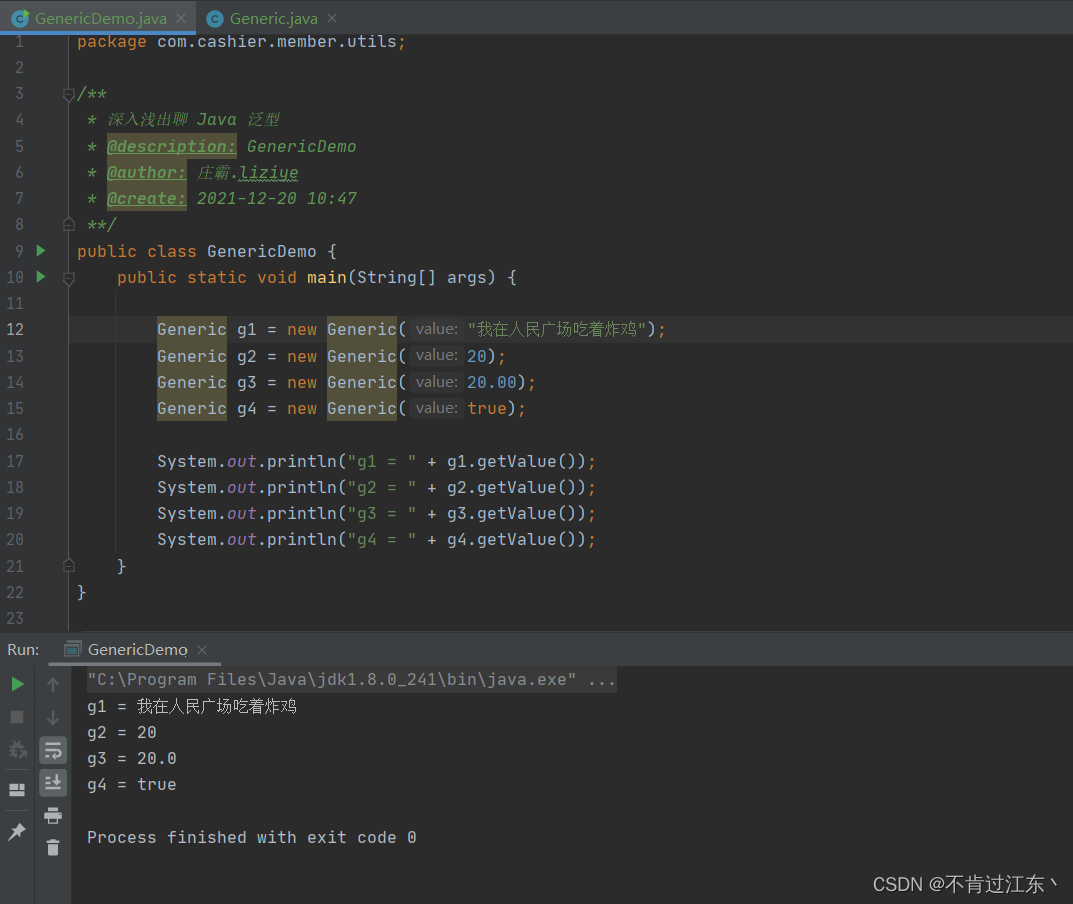Select the GenericDemo run tab
The image size is (1073, 904).
pyautogui.click(x=138, y=649)
